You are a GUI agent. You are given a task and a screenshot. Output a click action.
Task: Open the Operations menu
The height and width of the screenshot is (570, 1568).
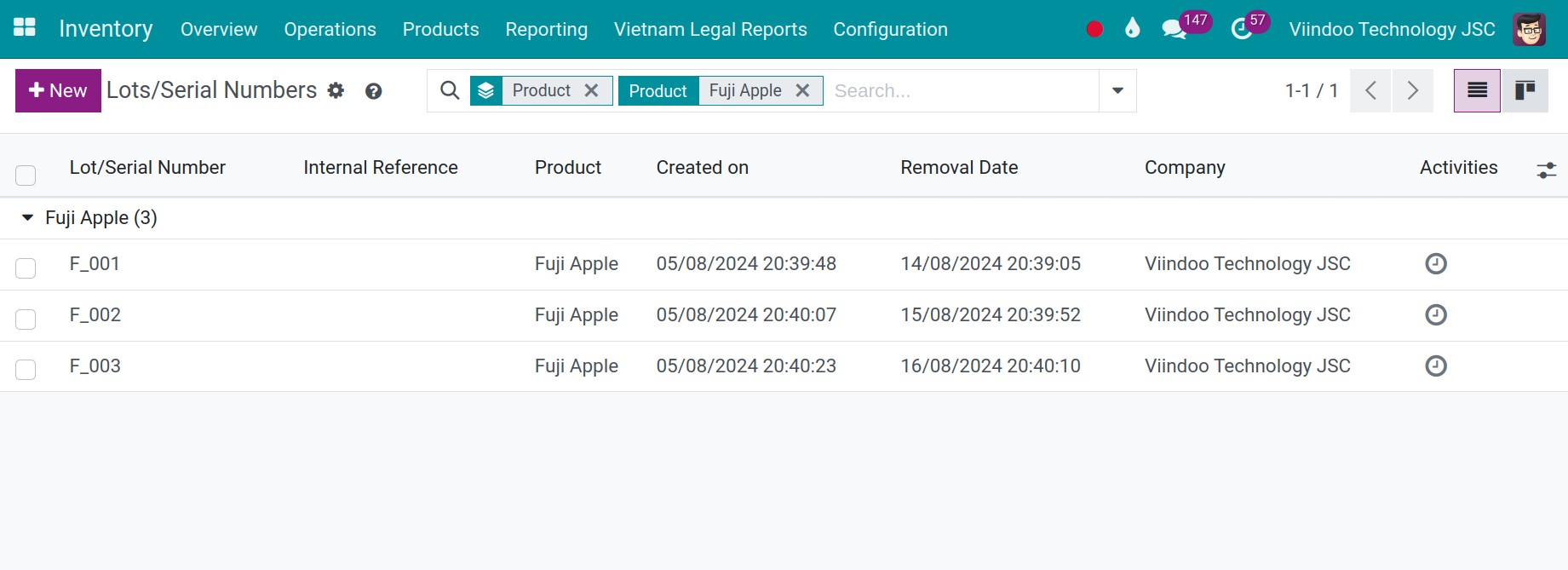coord(330,29)
